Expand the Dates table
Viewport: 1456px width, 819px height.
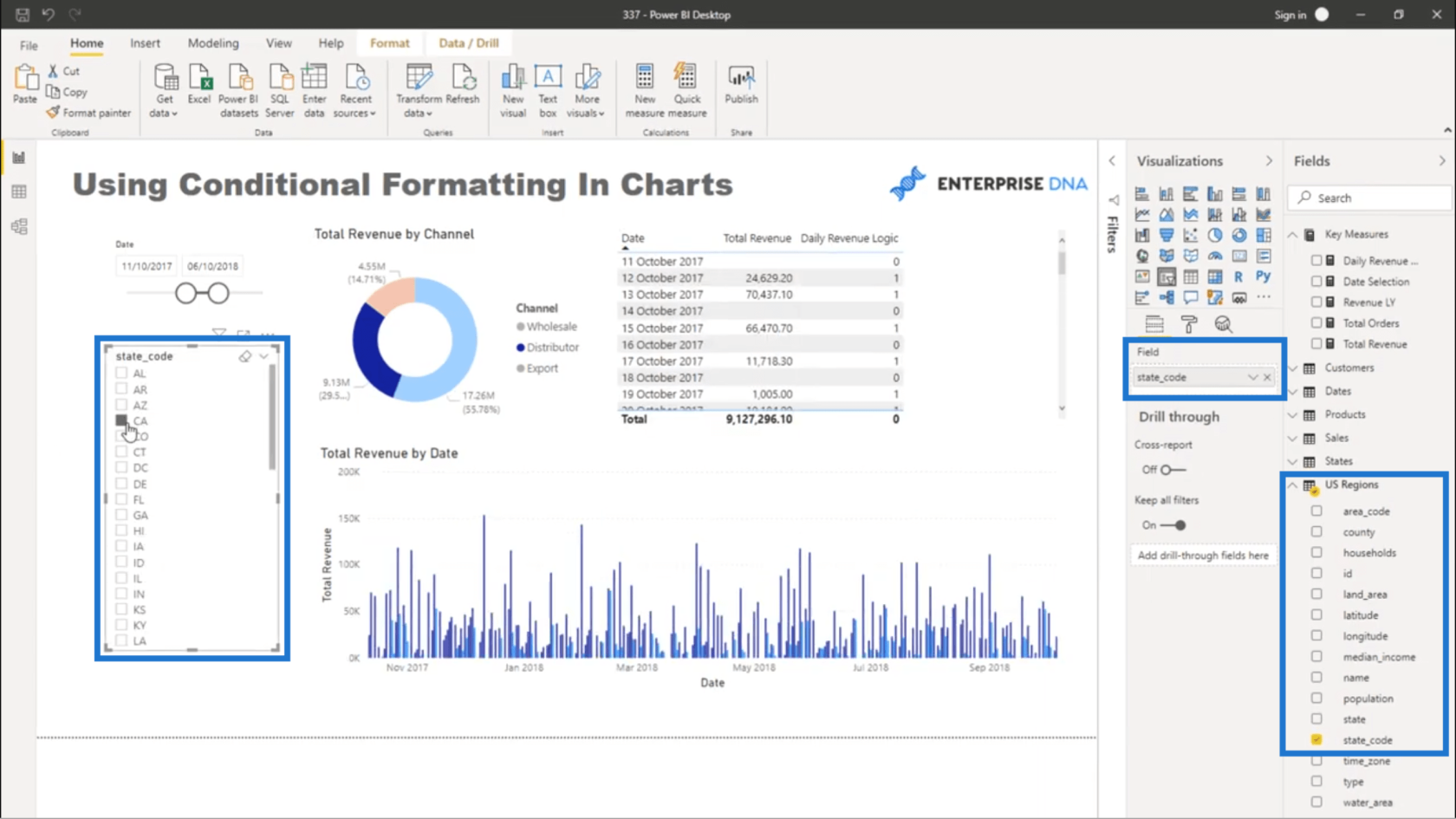[x=1292, y=392]
